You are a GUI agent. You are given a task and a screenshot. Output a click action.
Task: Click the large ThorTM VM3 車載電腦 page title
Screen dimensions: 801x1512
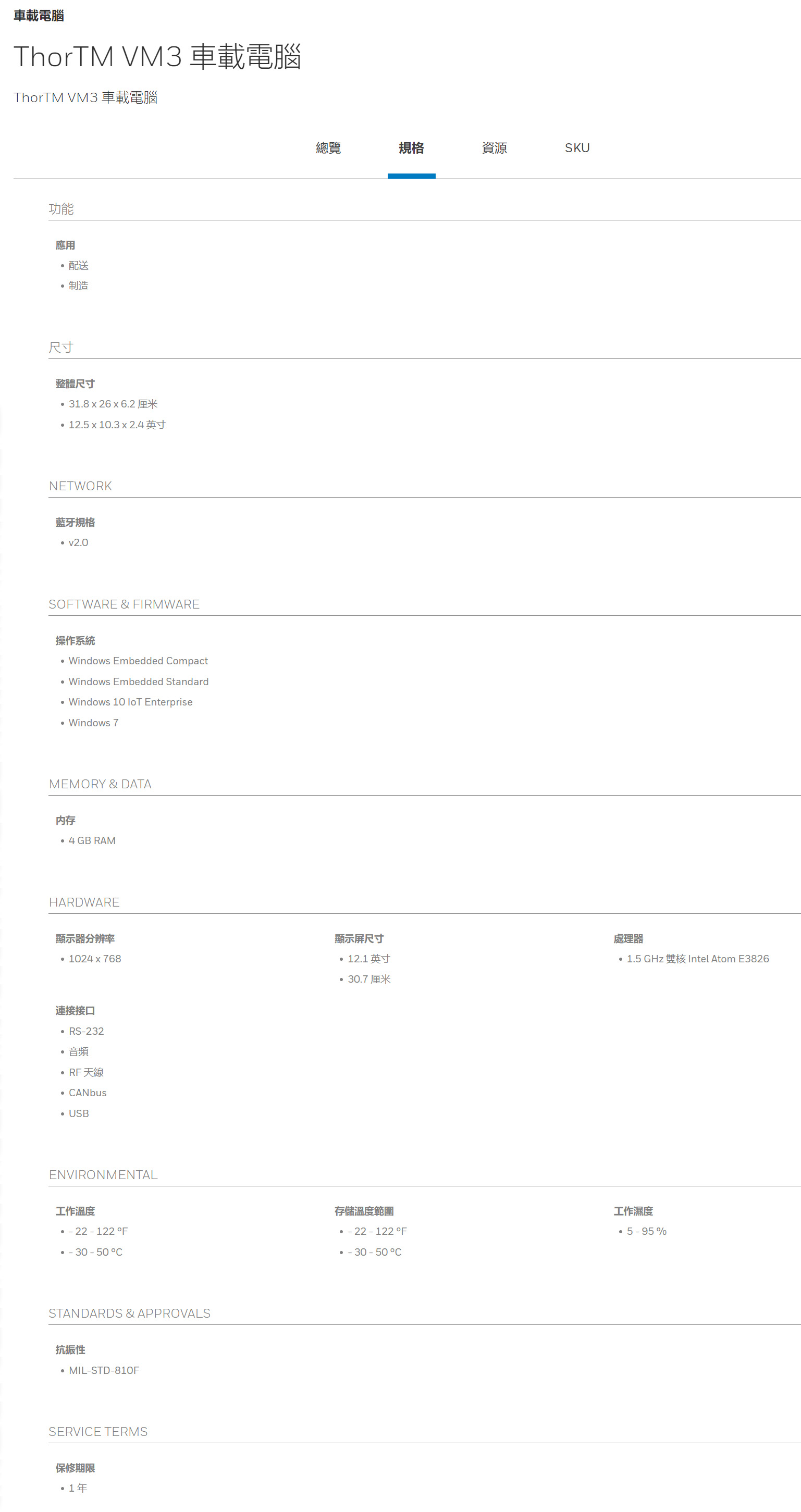157,57
